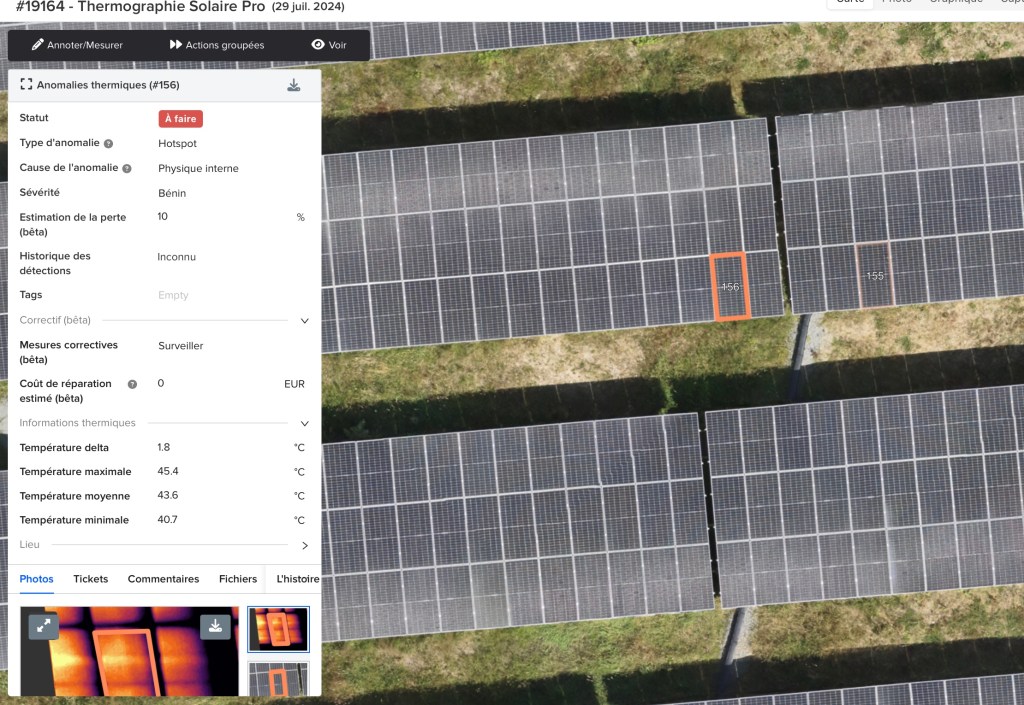Click help icon beside Coût de réparation

point(132,384)
